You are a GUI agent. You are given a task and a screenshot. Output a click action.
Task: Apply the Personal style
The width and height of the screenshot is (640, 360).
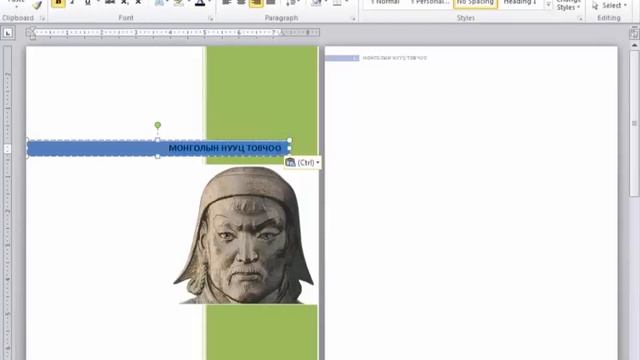[x=429, y=3]
